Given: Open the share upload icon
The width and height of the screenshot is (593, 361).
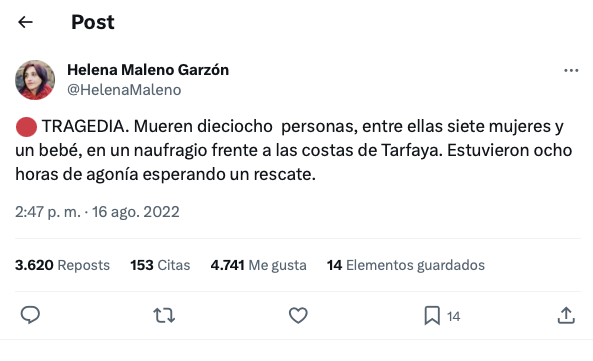Looking at the screenshot, I should coord(566,316).
